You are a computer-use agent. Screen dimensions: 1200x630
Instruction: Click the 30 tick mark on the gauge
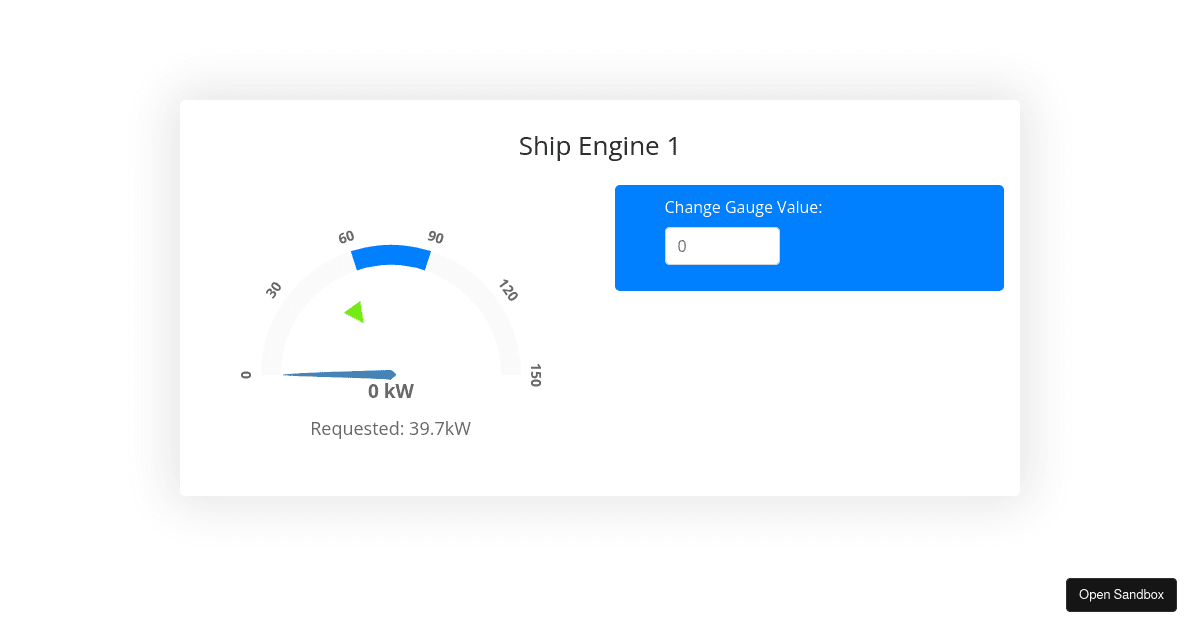point(272,290)
